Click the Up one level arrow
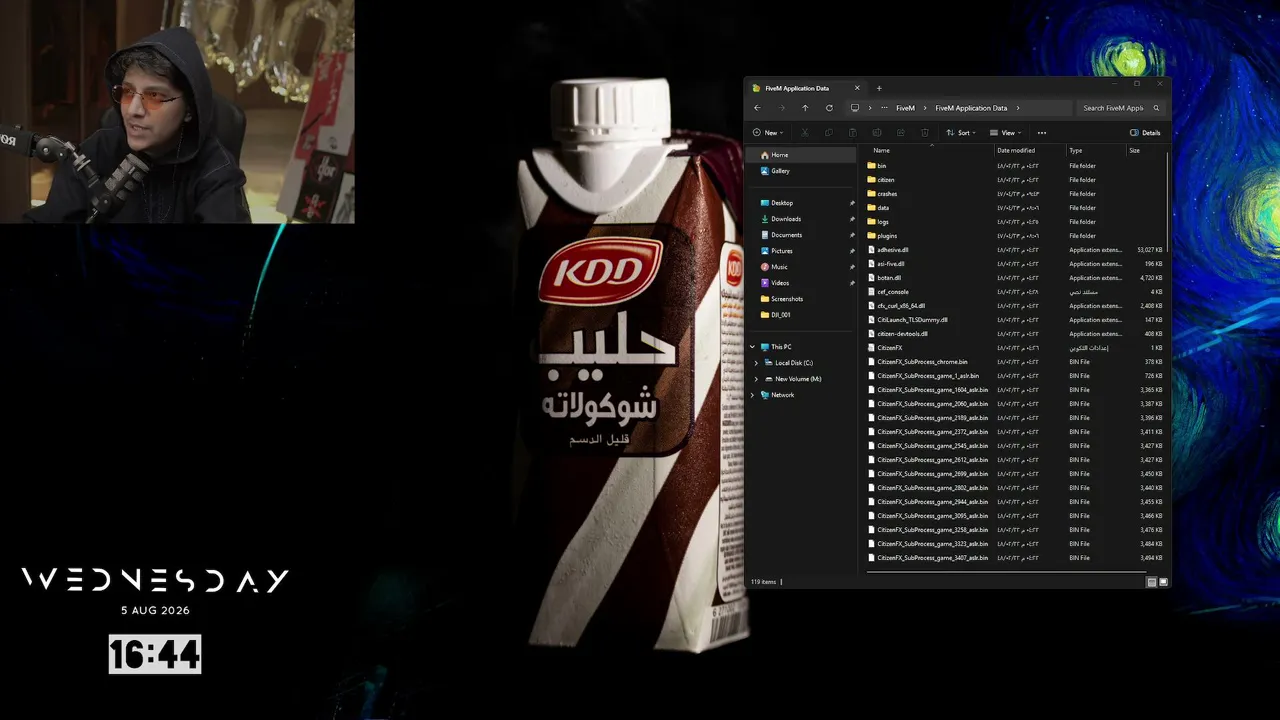Screen dimensions: 1280x720 tap(805, 108)
